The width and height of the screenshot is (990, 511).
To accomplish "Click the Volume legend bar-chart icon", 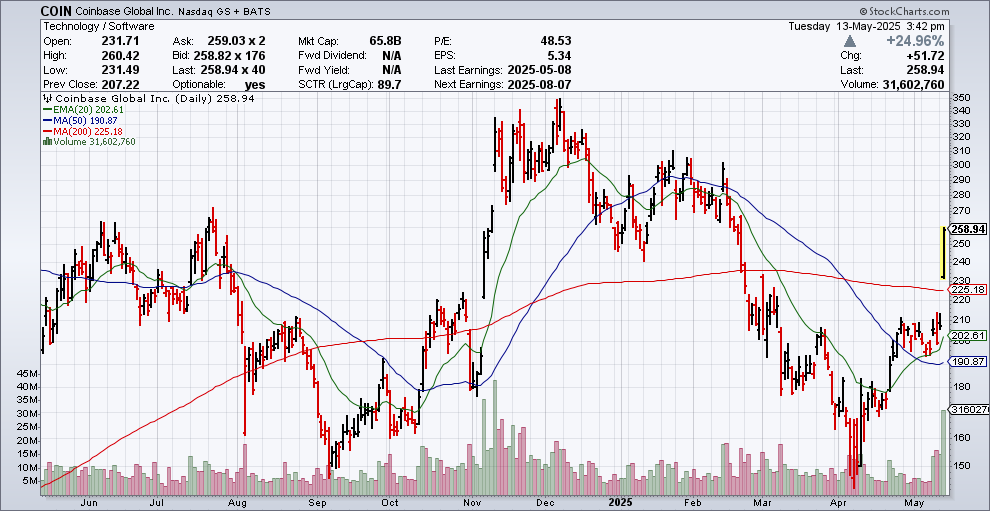I will coord(46,141).
